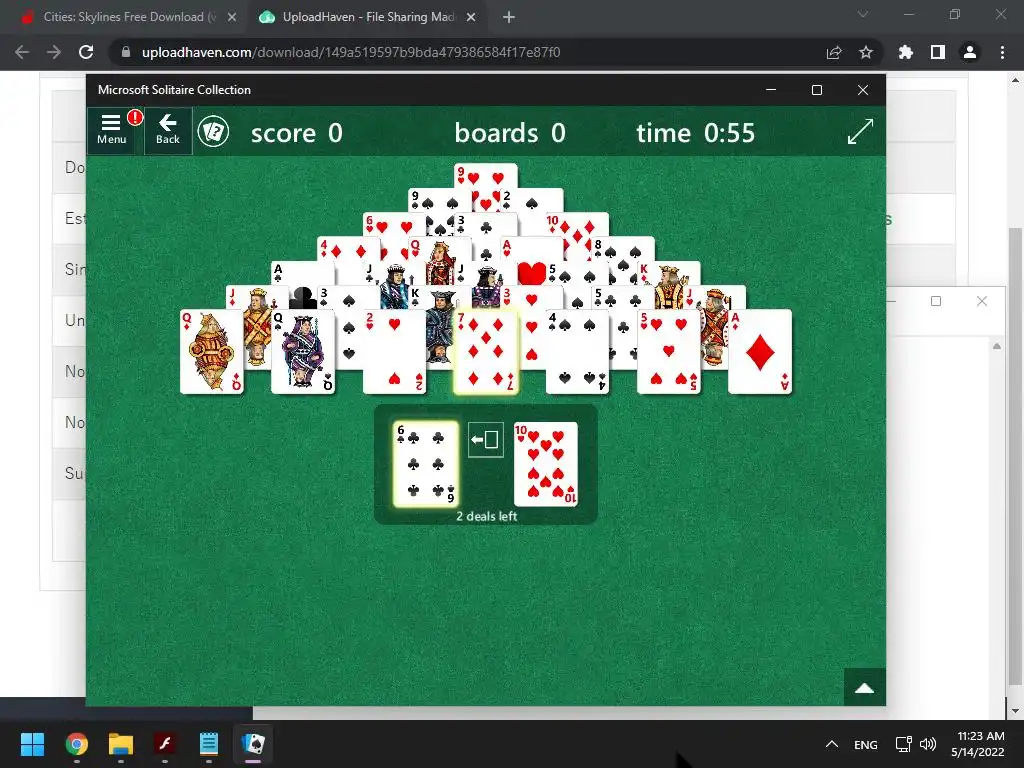Click the time 0:55 readout
Image resolution: width=1024 pixels, height=768 pixels.
(x=696, y=133)
